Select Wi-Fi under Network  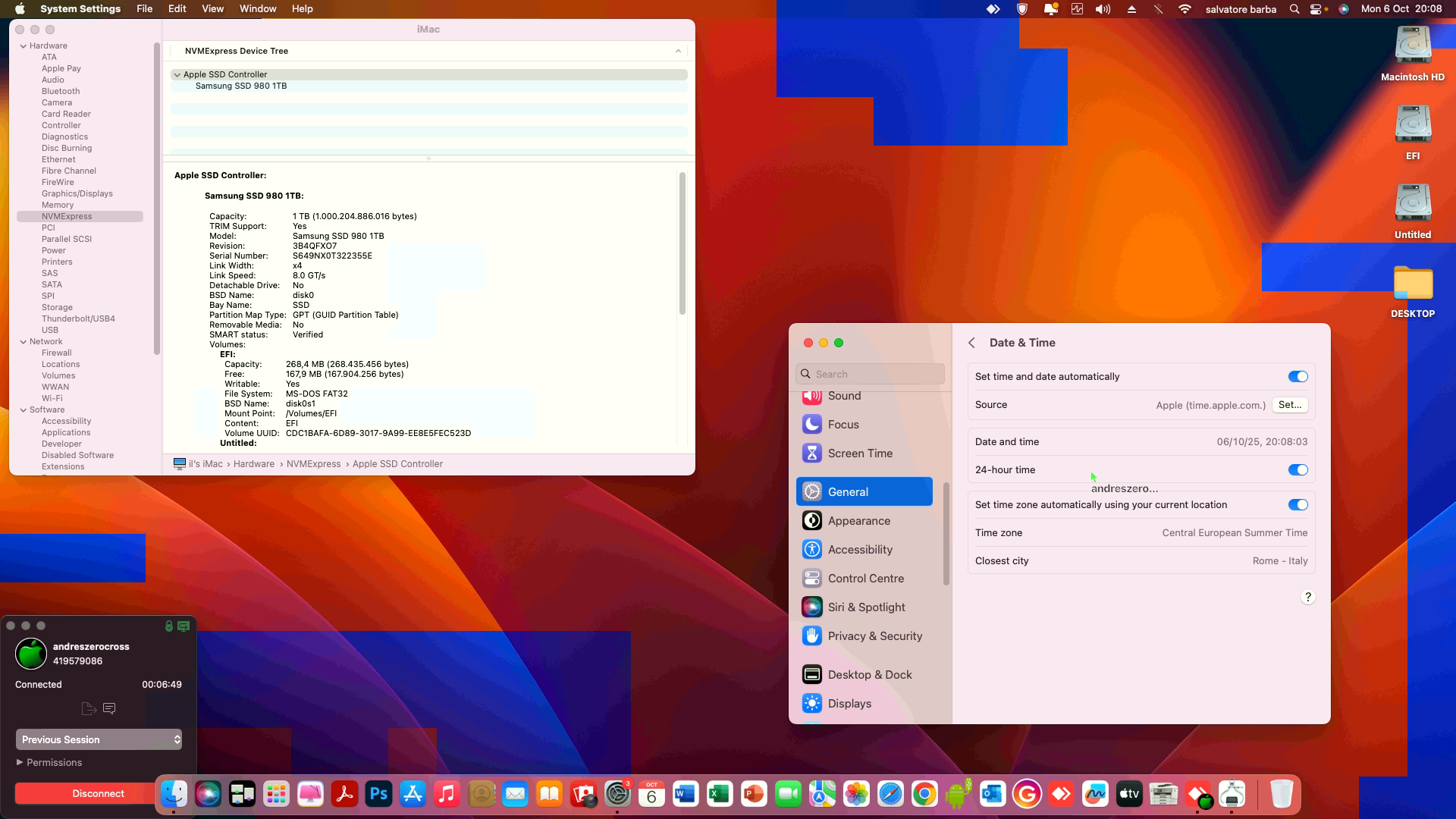click(x=52, y=398)
